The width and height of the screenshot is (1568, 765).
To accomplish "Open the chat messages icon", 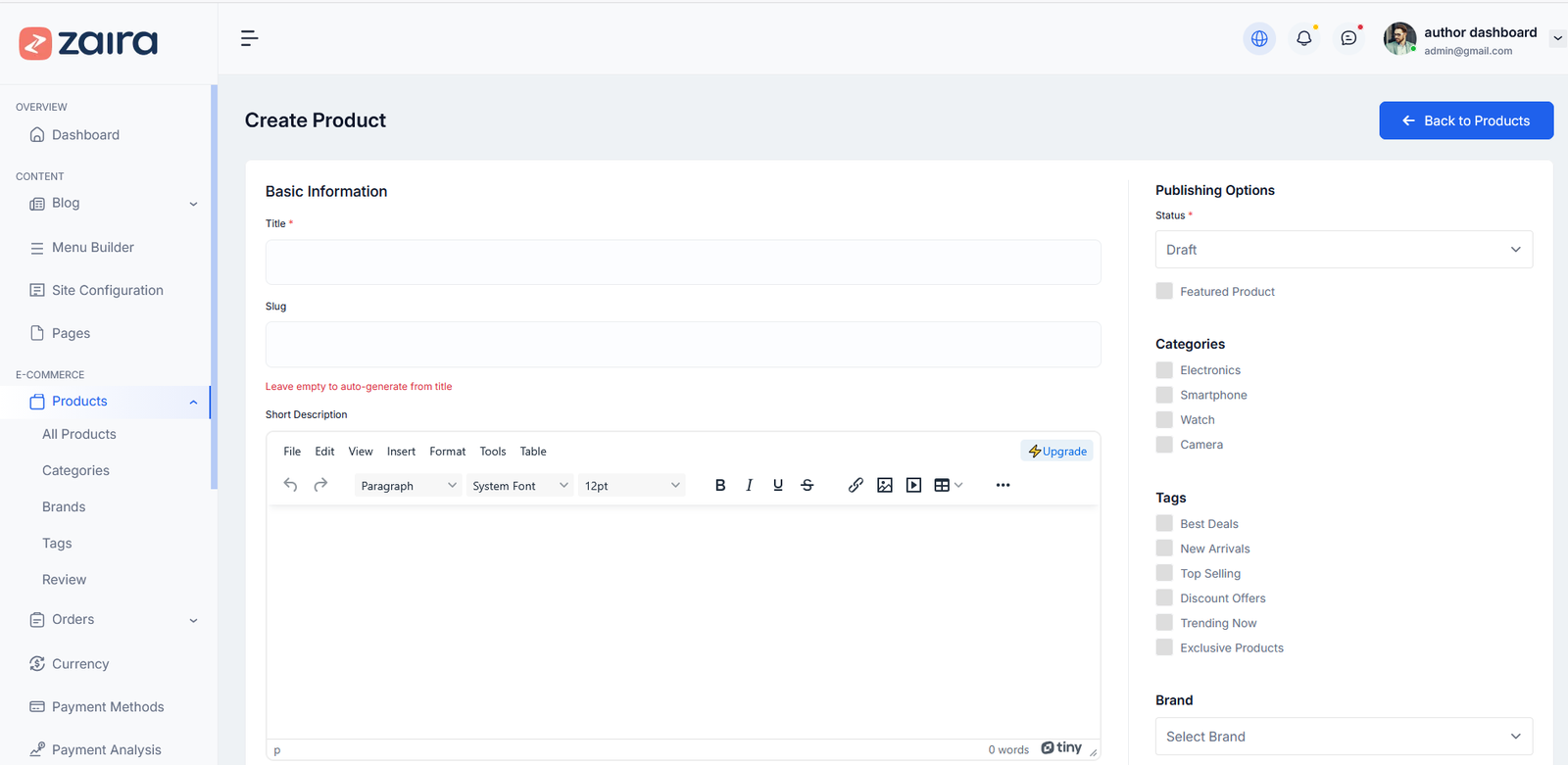I will point(1348,38).
